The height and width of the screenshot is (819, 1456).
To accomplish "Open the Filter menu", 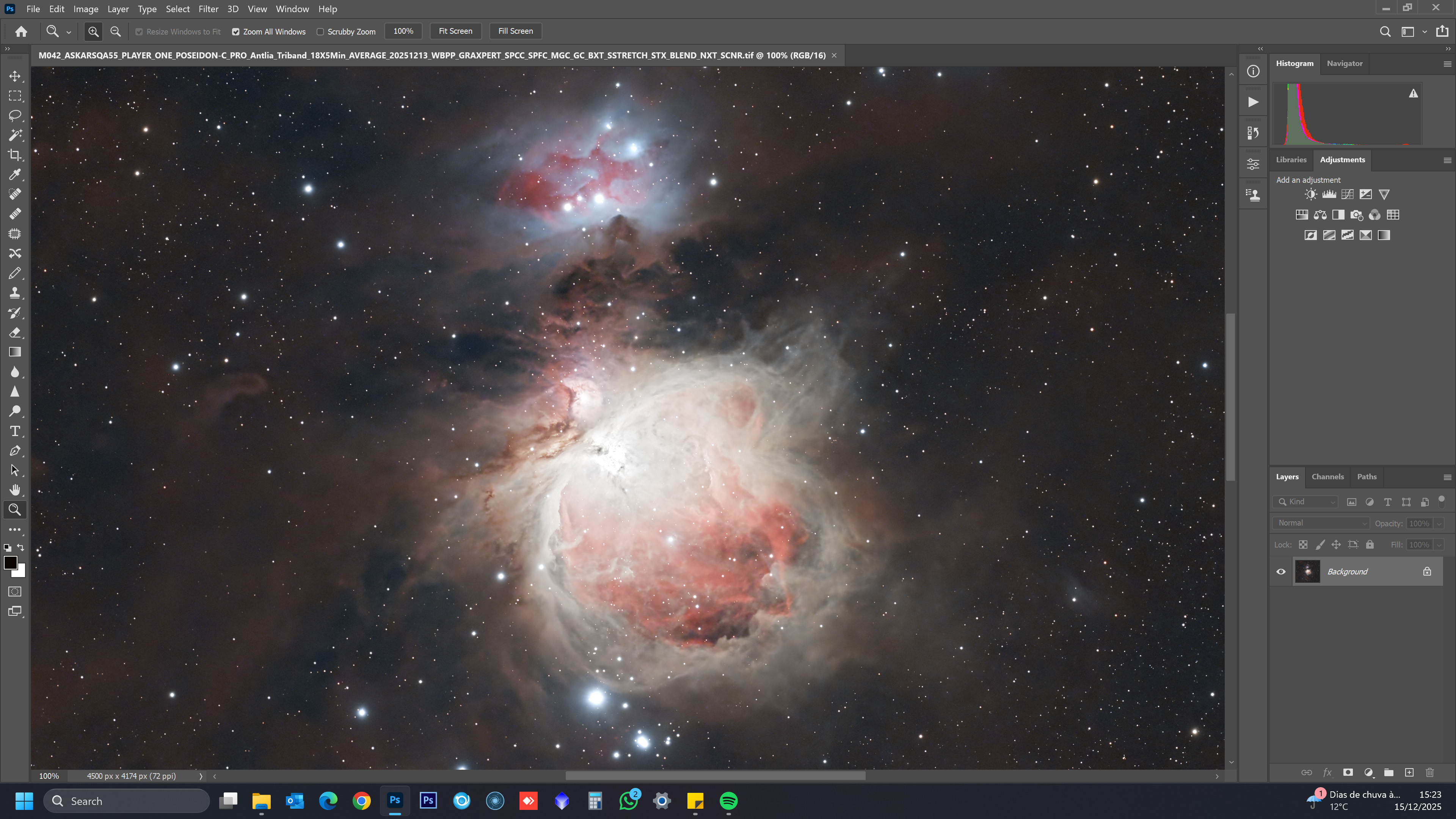I will click(208, 9).
